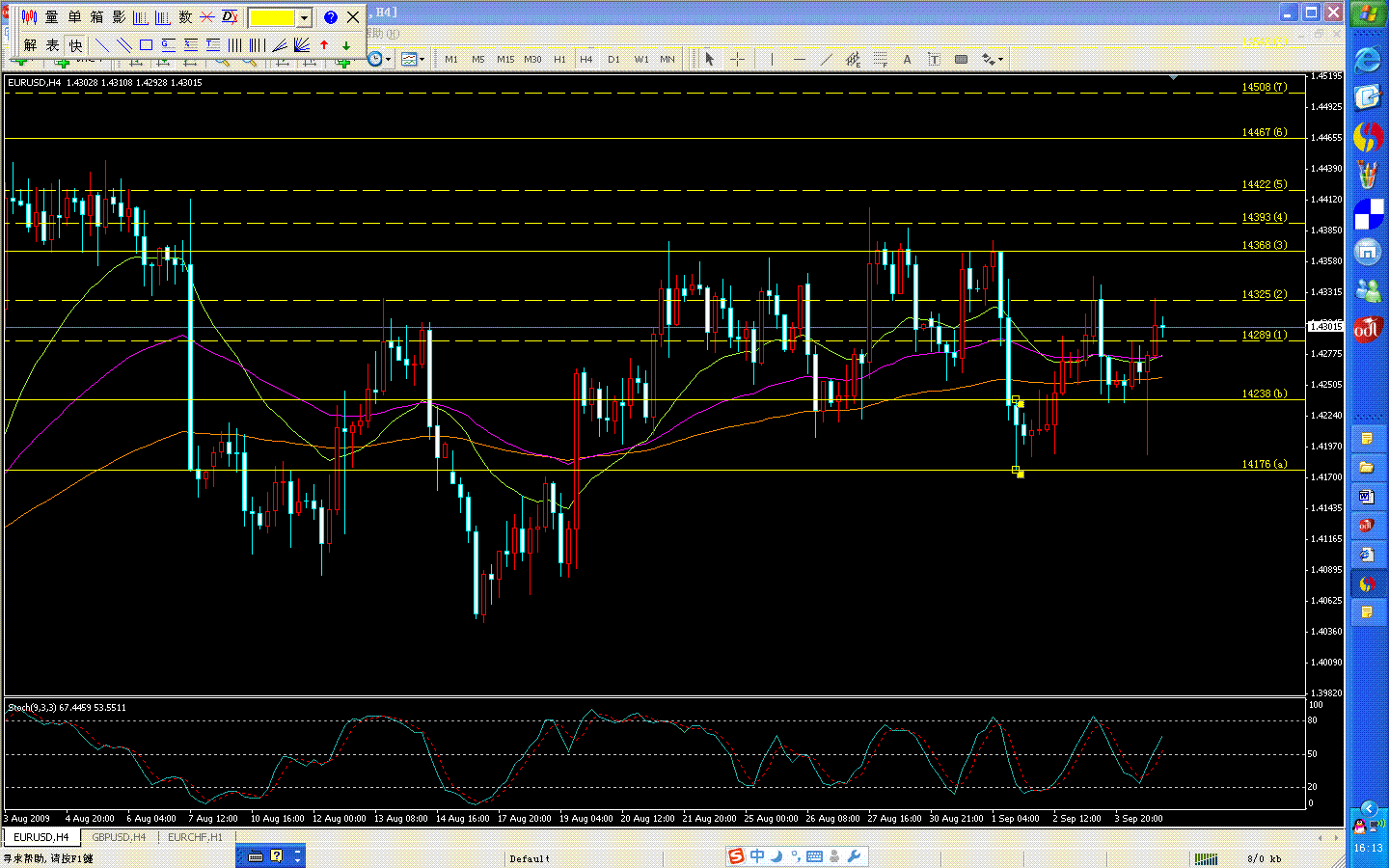Open the Windows Start button
The width and height of the screenshot is (1389, 868).
[x=1368, y=14]
